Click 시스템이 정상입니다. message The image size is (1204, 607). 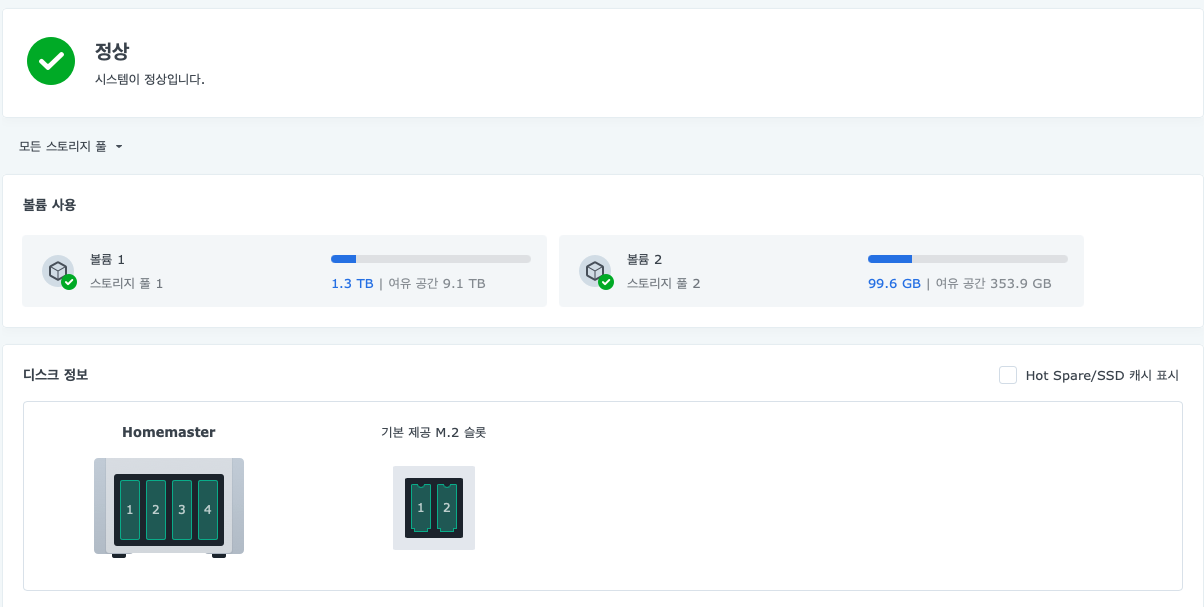click(149, 79)
